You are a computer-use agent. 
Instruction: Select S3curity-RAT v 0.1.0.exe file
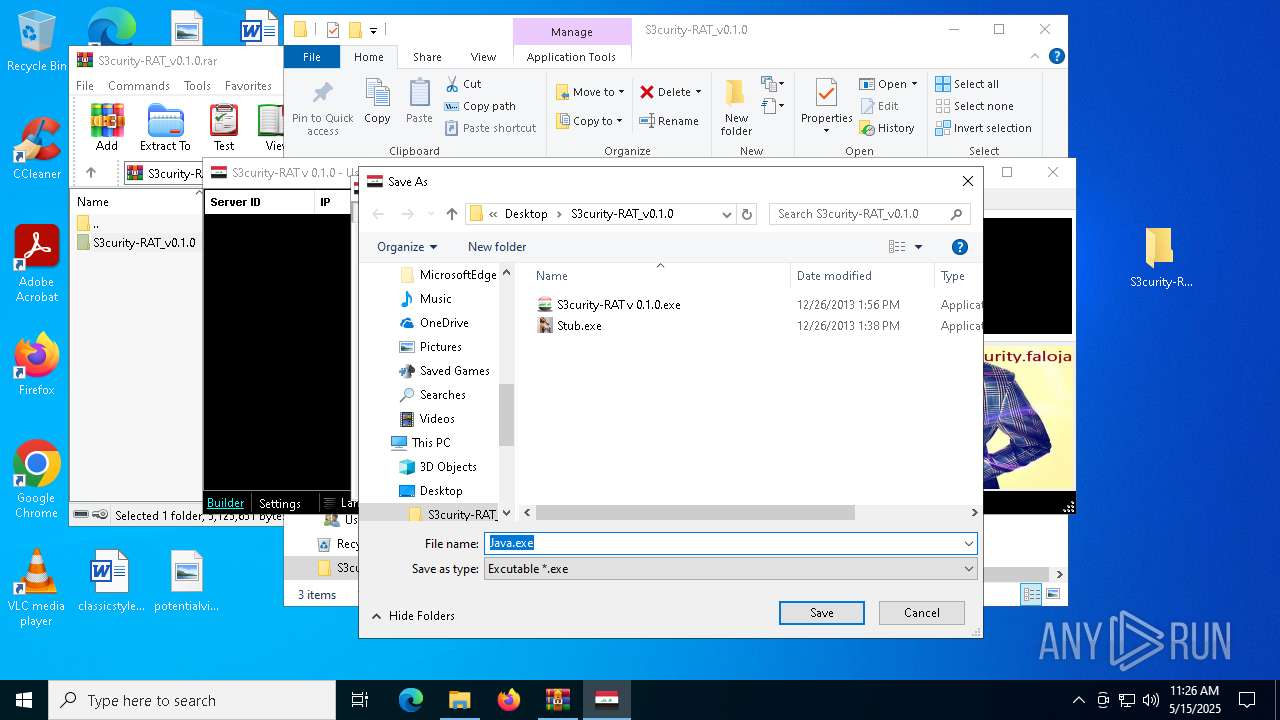click(618, 304)
